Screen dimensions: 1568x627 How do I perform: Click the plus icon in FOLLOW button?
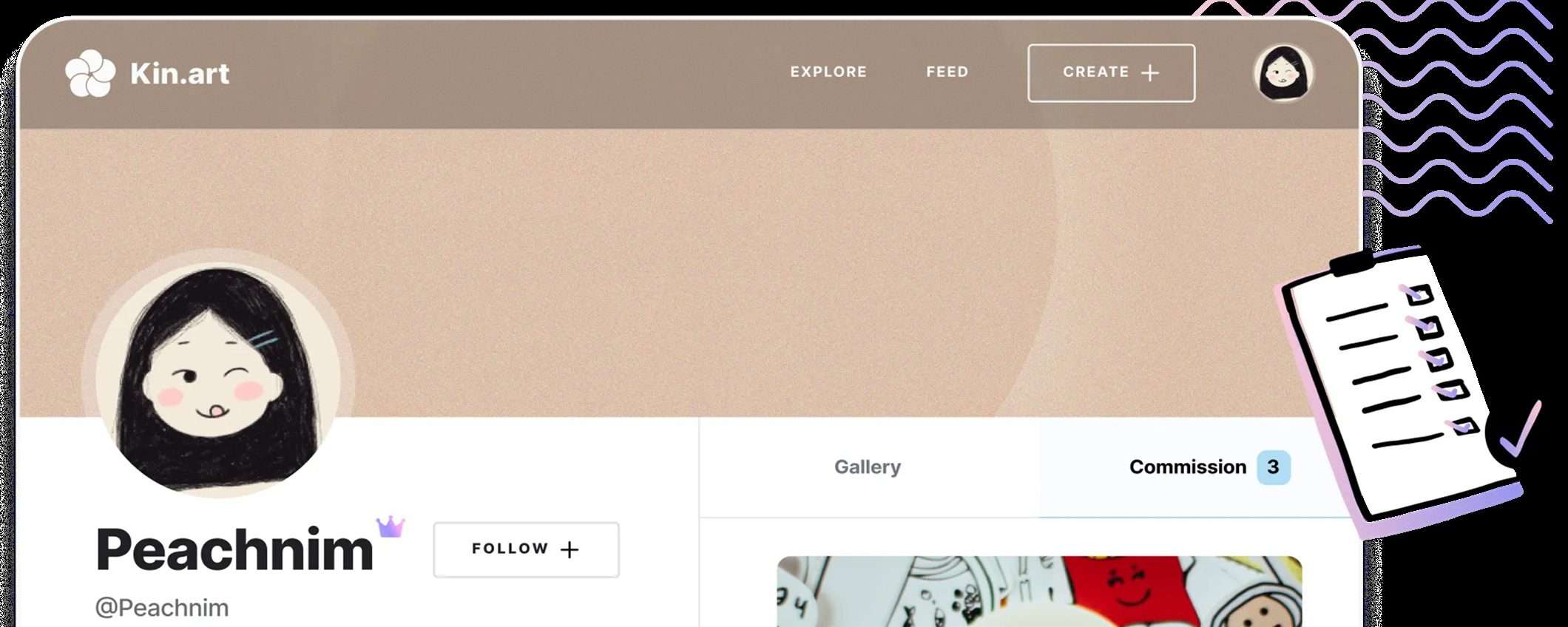pyautogui.click(x=570, y=549)
